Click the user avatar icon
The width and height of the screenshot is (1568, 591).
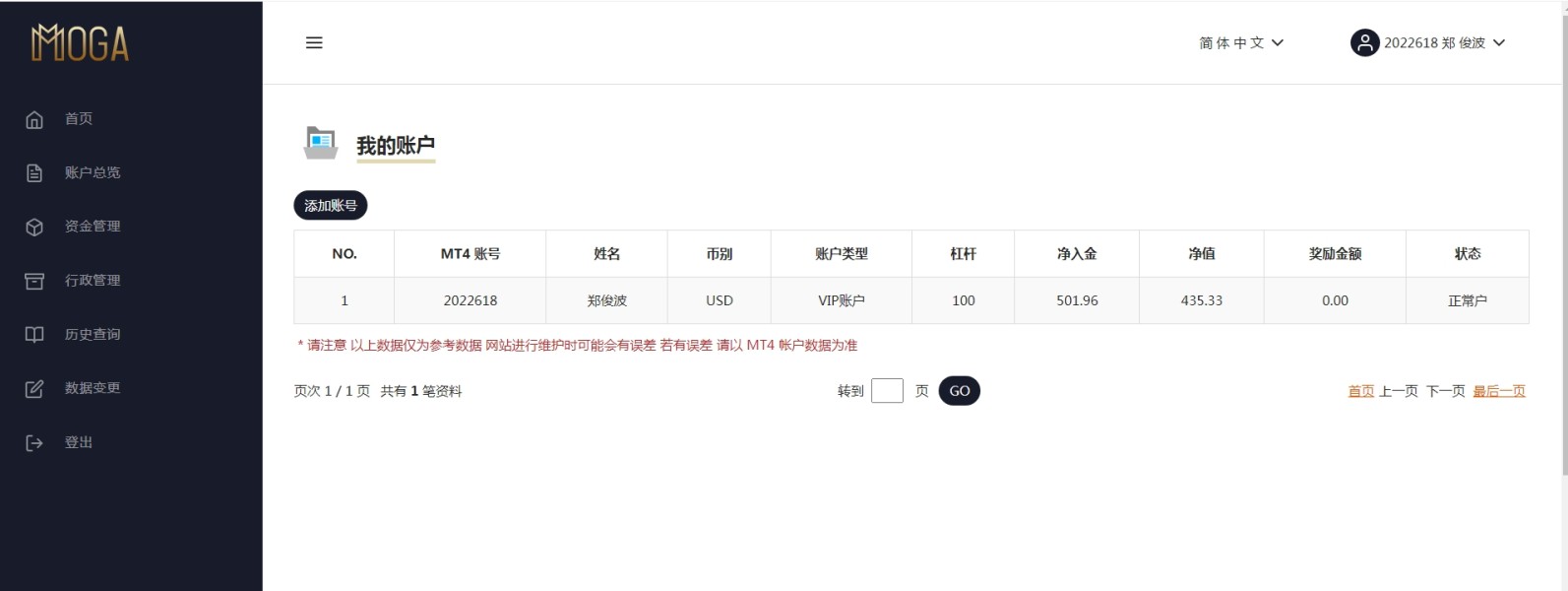1364,43
